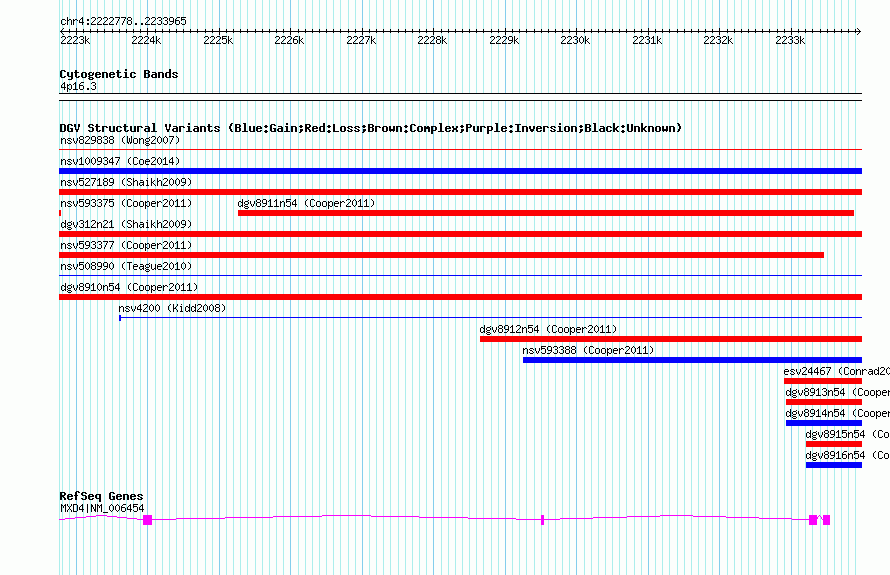The image size is (890, 575).
Task: Select the red dgv8912n54 variant bar
Action: point(670,339)
